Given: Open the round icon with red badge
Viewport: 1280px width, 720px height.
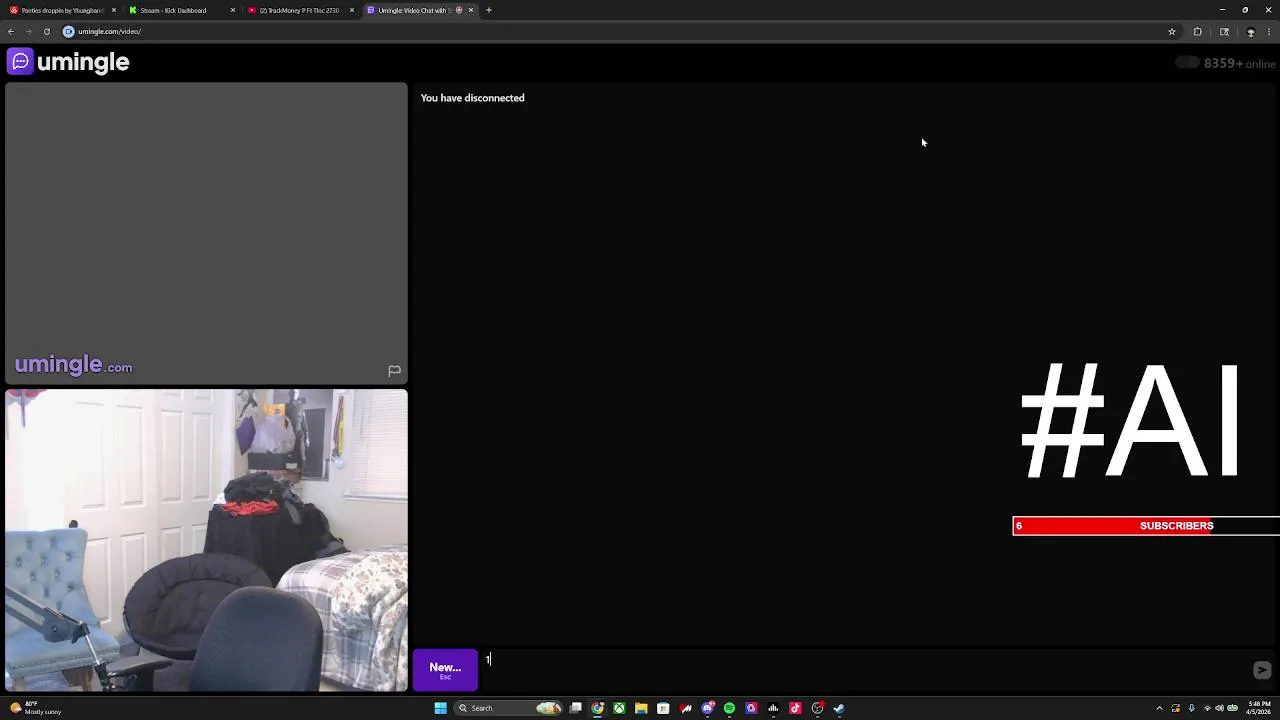Looking at the screenshot, I should tap(817, 708).
